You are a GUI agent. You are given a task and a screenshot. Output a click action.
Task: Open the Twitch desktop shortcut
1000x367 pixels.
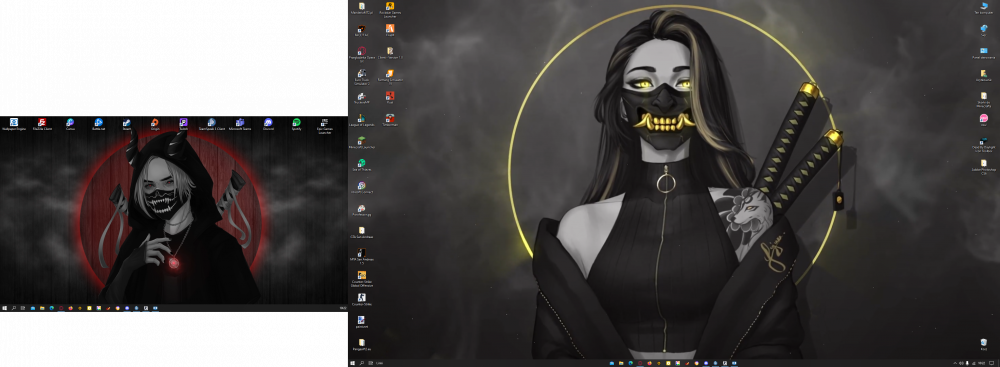coord(183,124)
